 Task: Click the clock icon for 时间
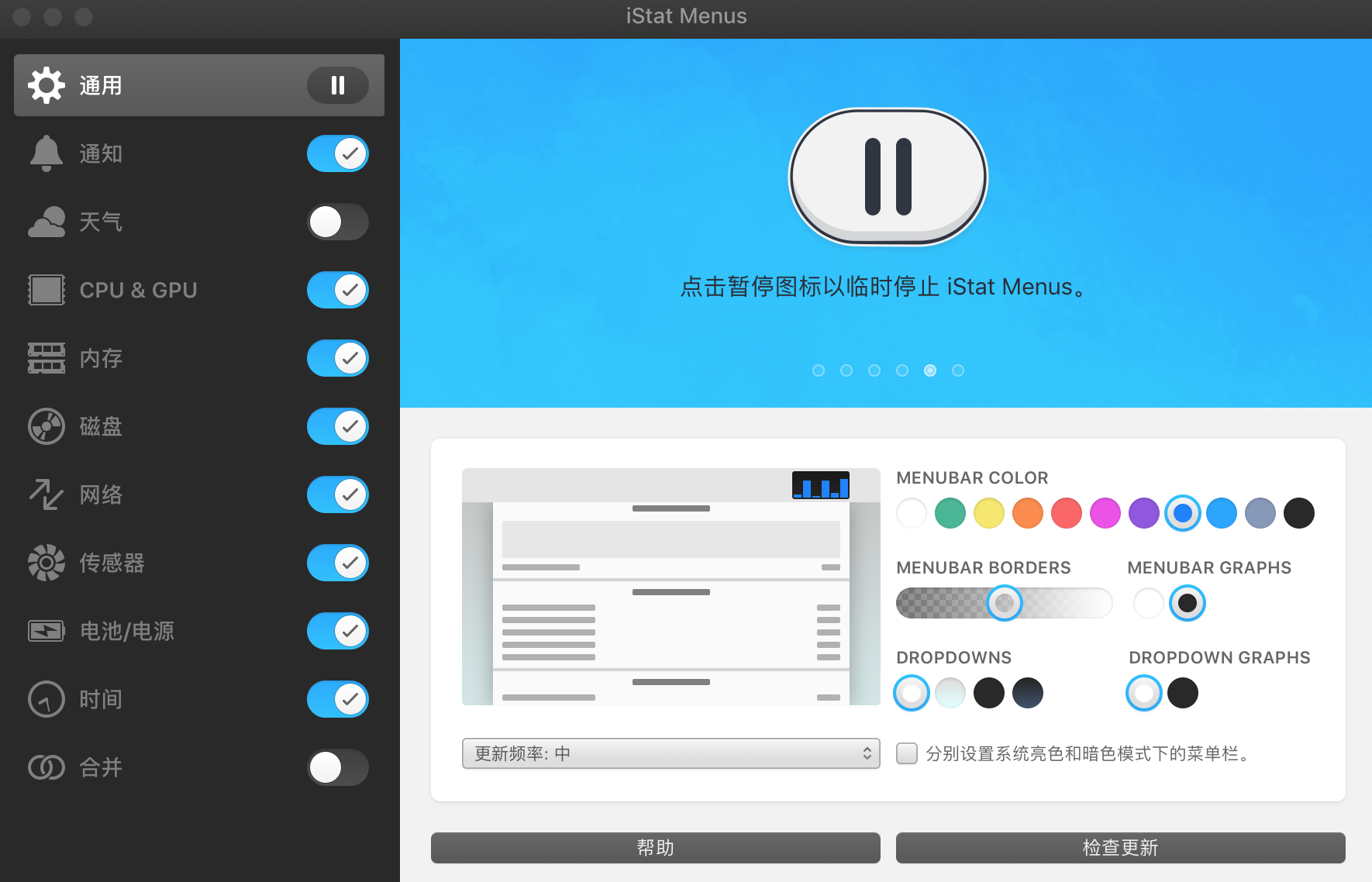[x=47, y=699]
